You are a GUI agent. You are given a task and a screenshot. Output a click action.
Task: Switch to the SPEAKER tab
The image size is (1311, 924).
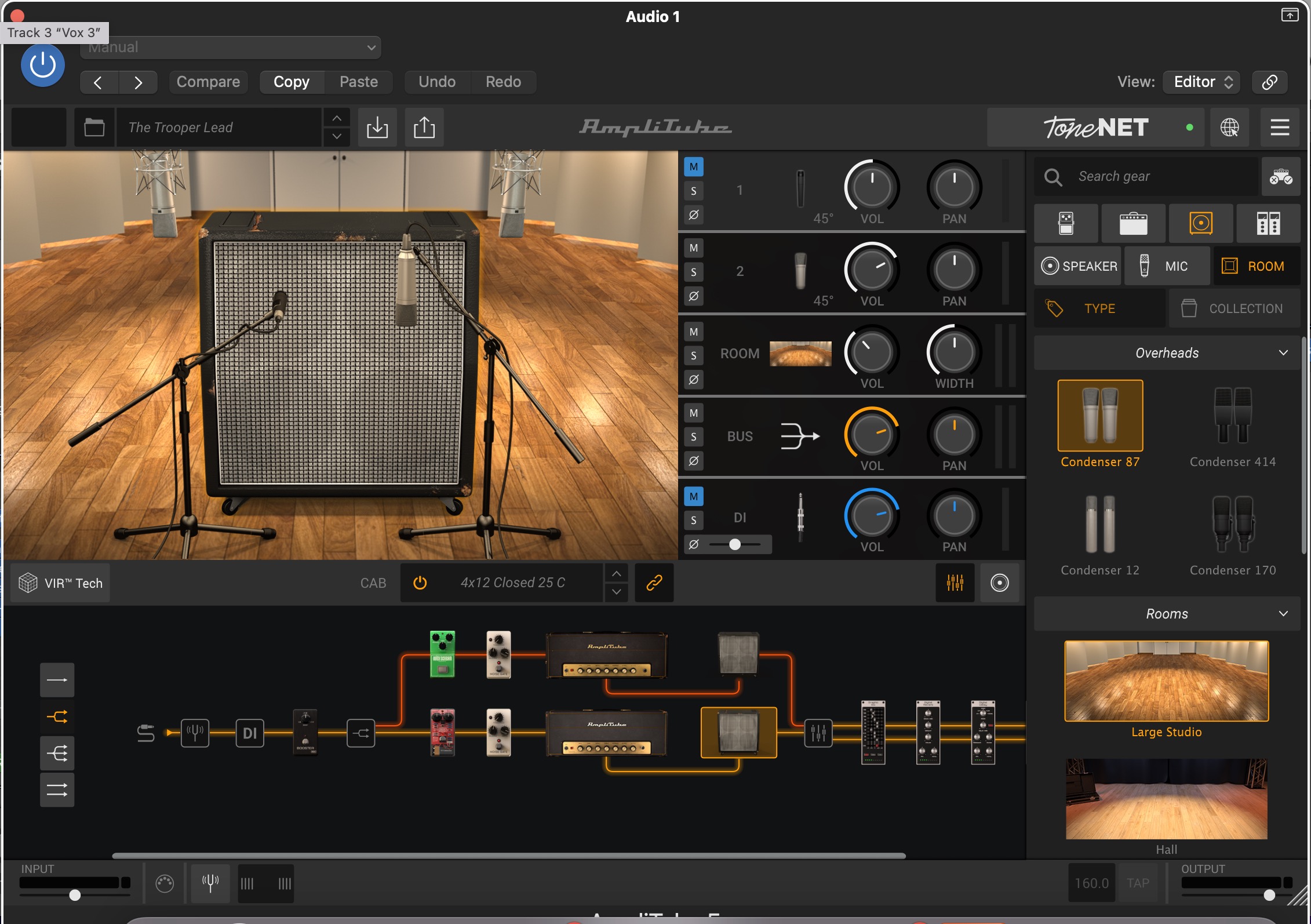pyautogui.click(x=1079, y=266)
